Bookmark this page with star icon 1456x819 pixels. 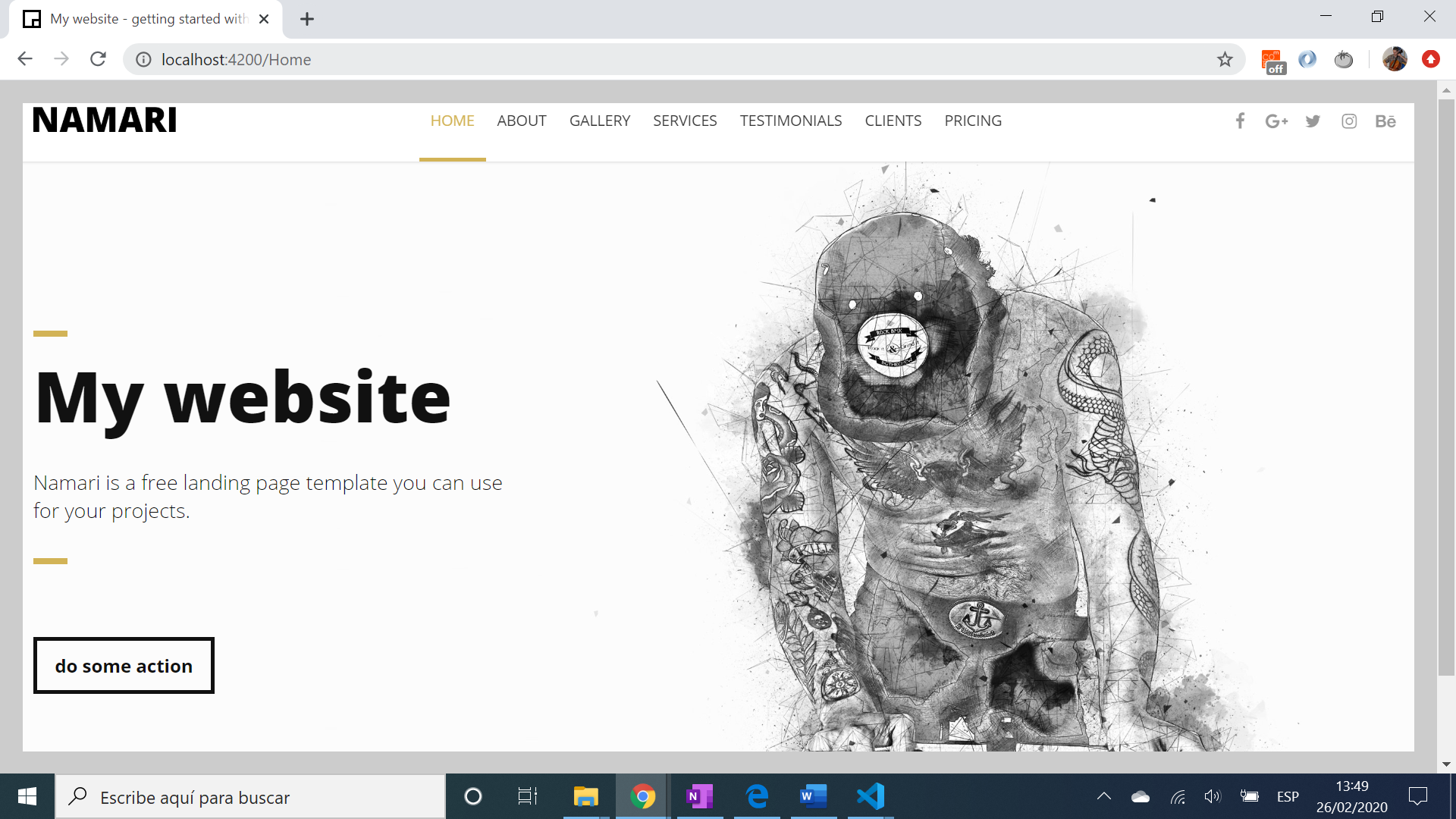click(x=1225, y=59)
